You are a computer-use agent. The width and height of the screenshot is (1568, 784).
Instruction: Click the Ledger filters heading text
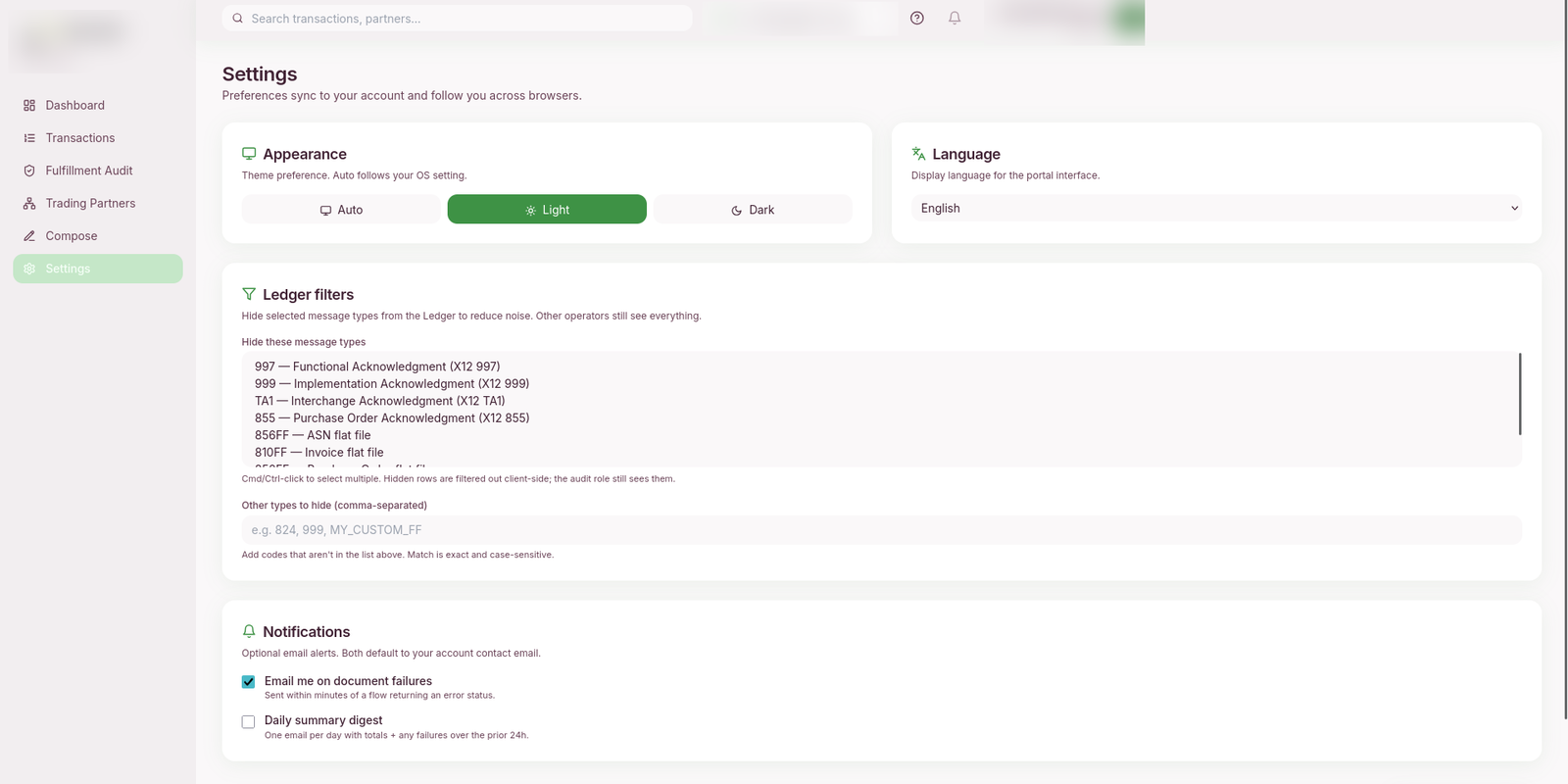pos(308,295)
